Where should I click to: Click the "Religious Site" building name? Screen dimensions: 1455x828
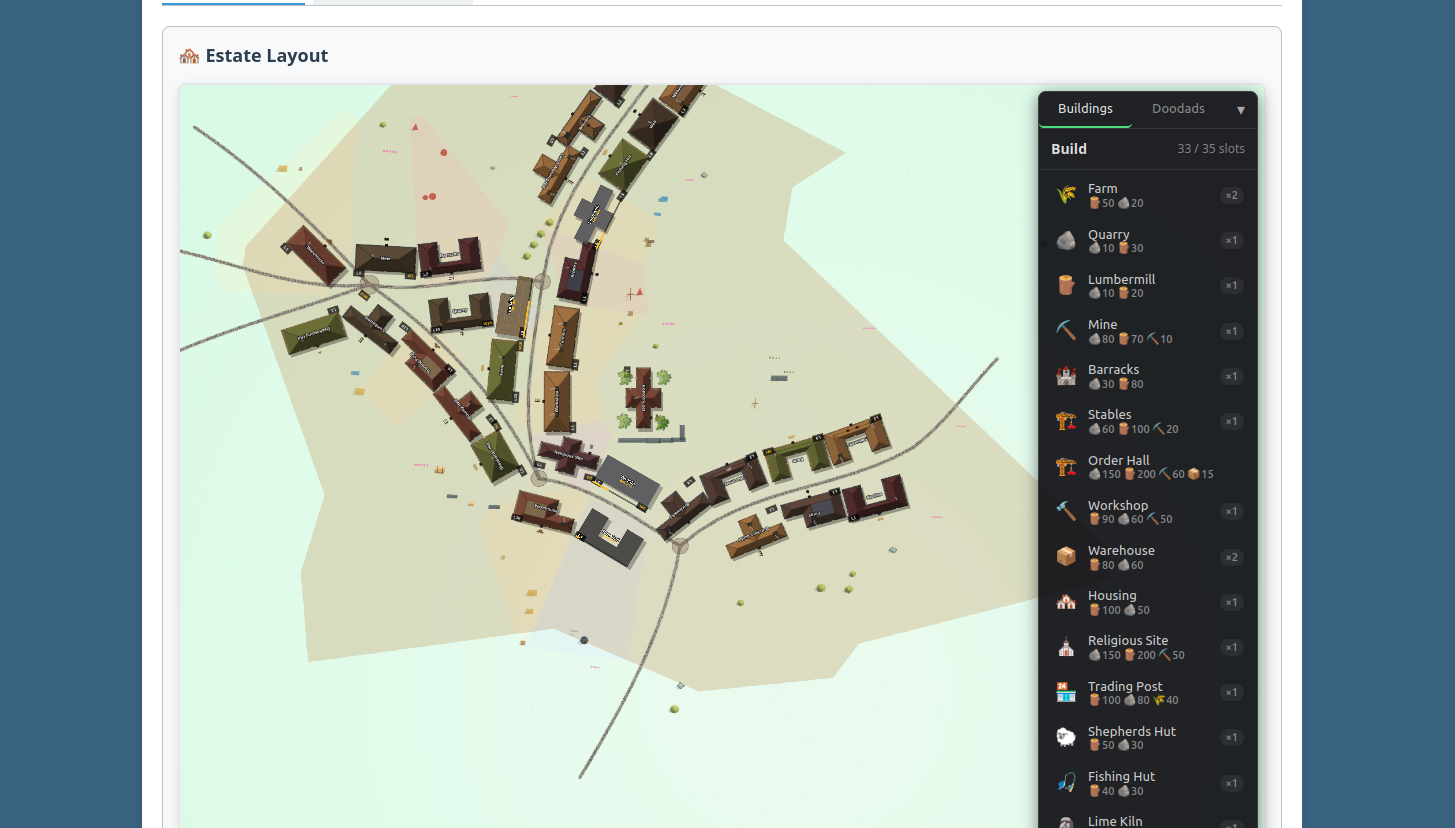click(1128, 640)
